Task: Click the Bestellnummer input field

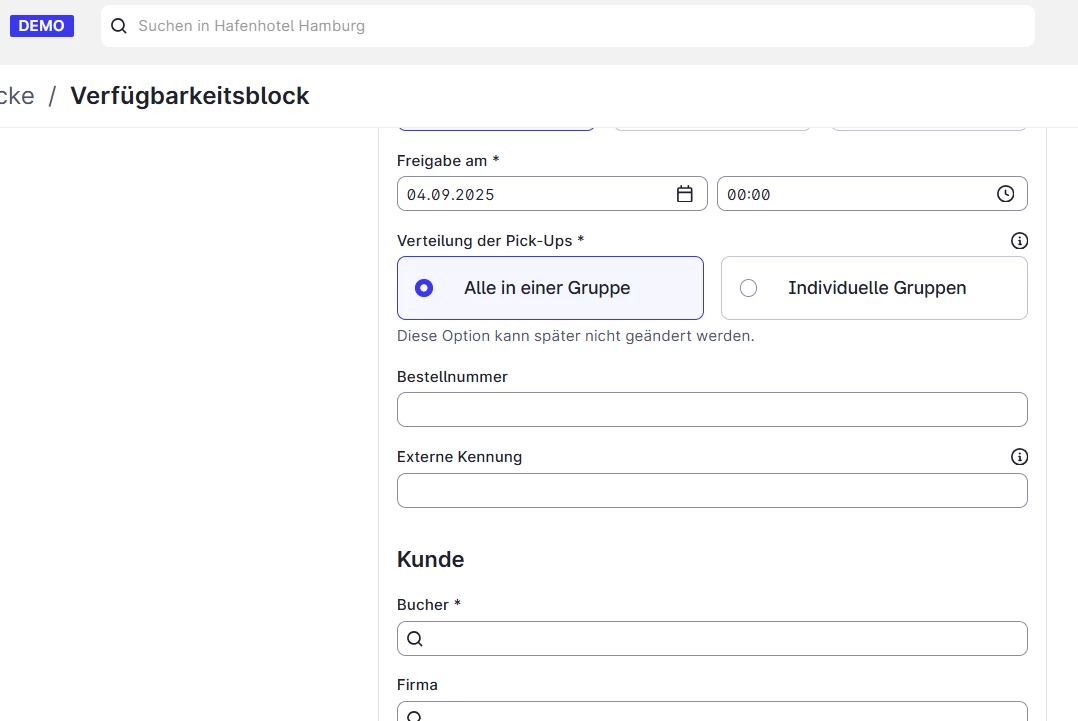Action: point(712,410)
